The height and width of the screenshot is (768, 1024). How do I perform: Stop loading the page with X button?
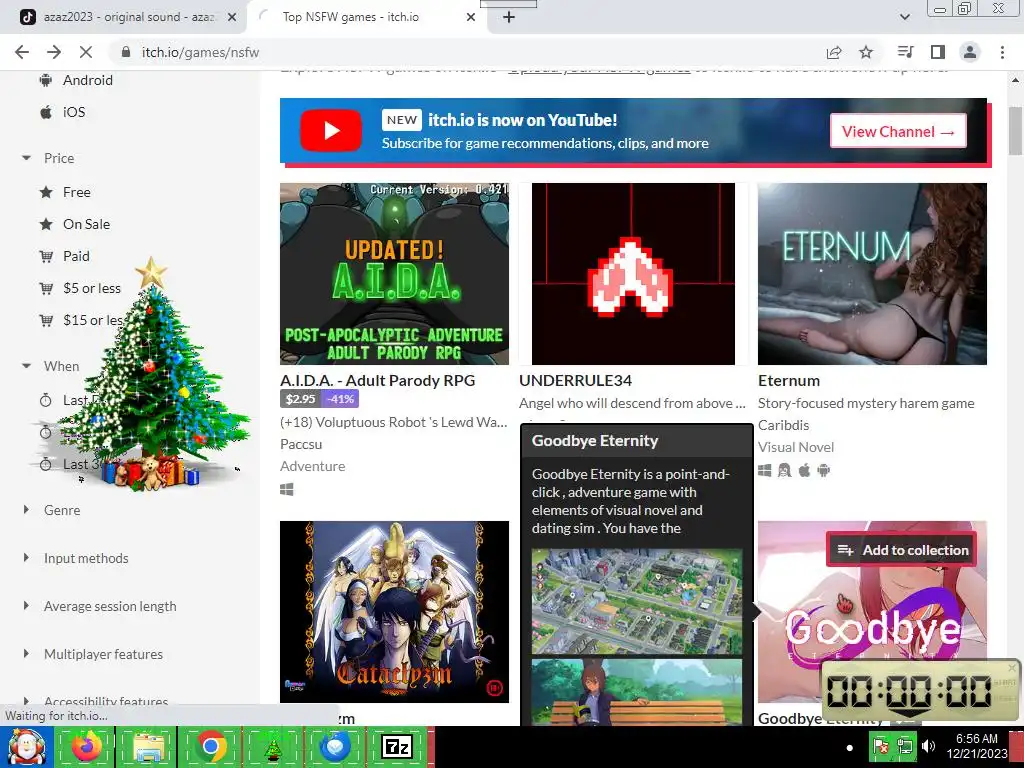pos(86,52)
